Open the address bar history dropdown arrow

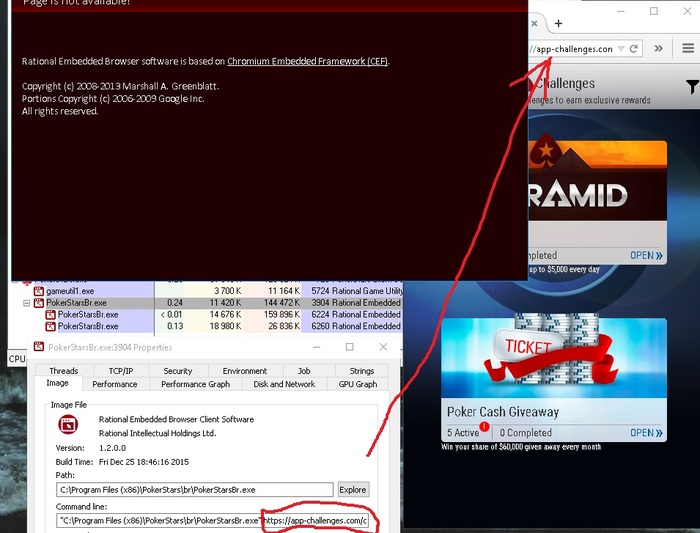[621, 49]
